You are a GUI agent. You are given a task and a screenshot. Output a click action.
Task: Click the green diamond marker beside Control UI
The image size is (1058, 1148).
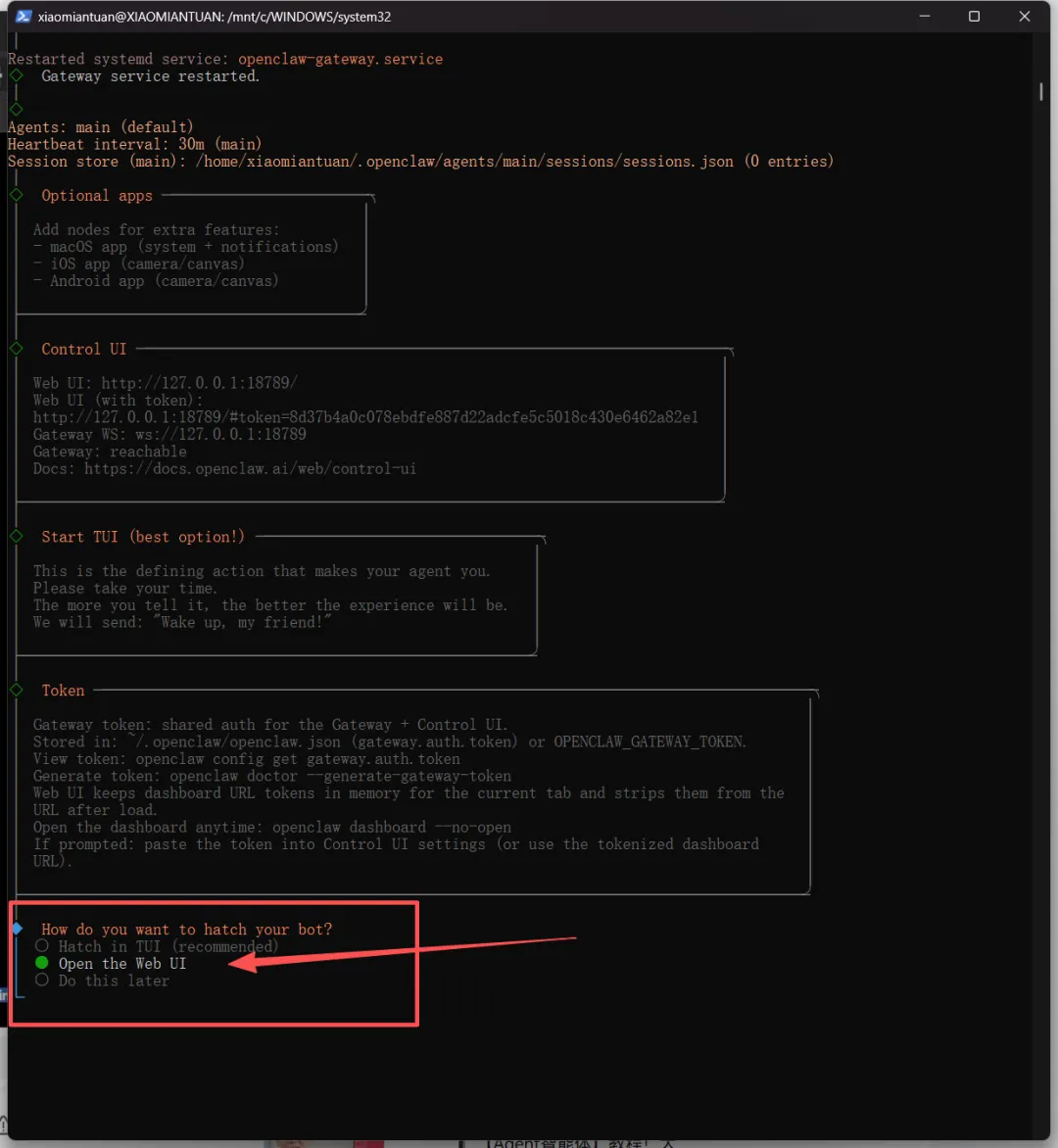click(16, 349)
